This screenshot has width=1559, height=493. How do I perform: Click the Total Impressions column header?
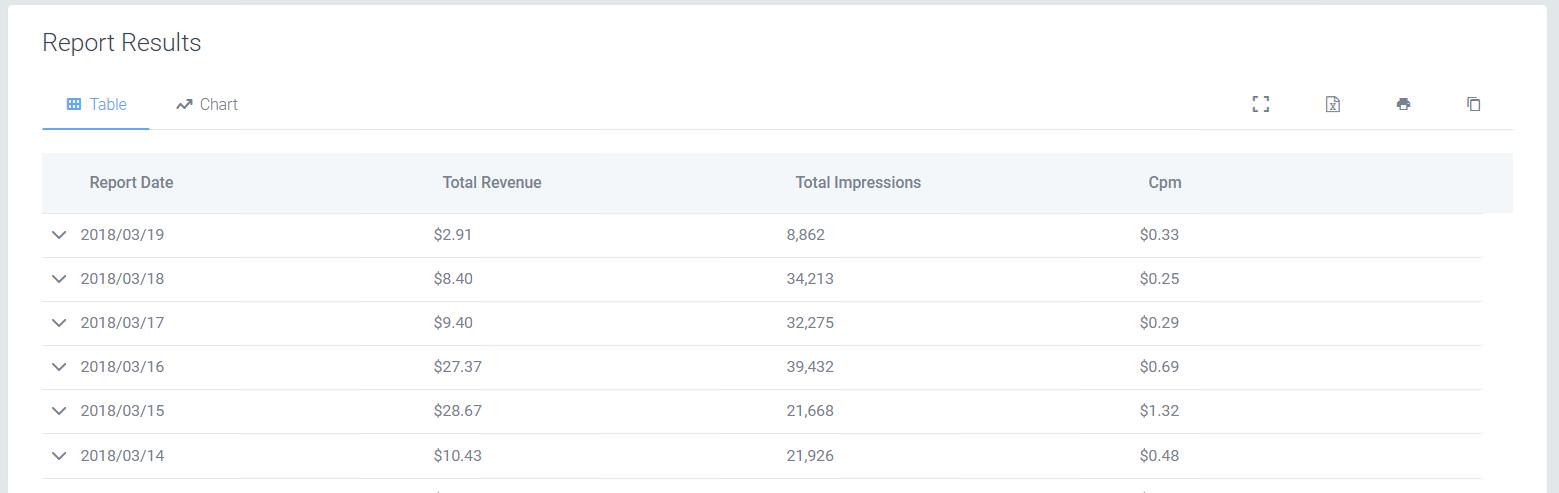coord(858,183)
